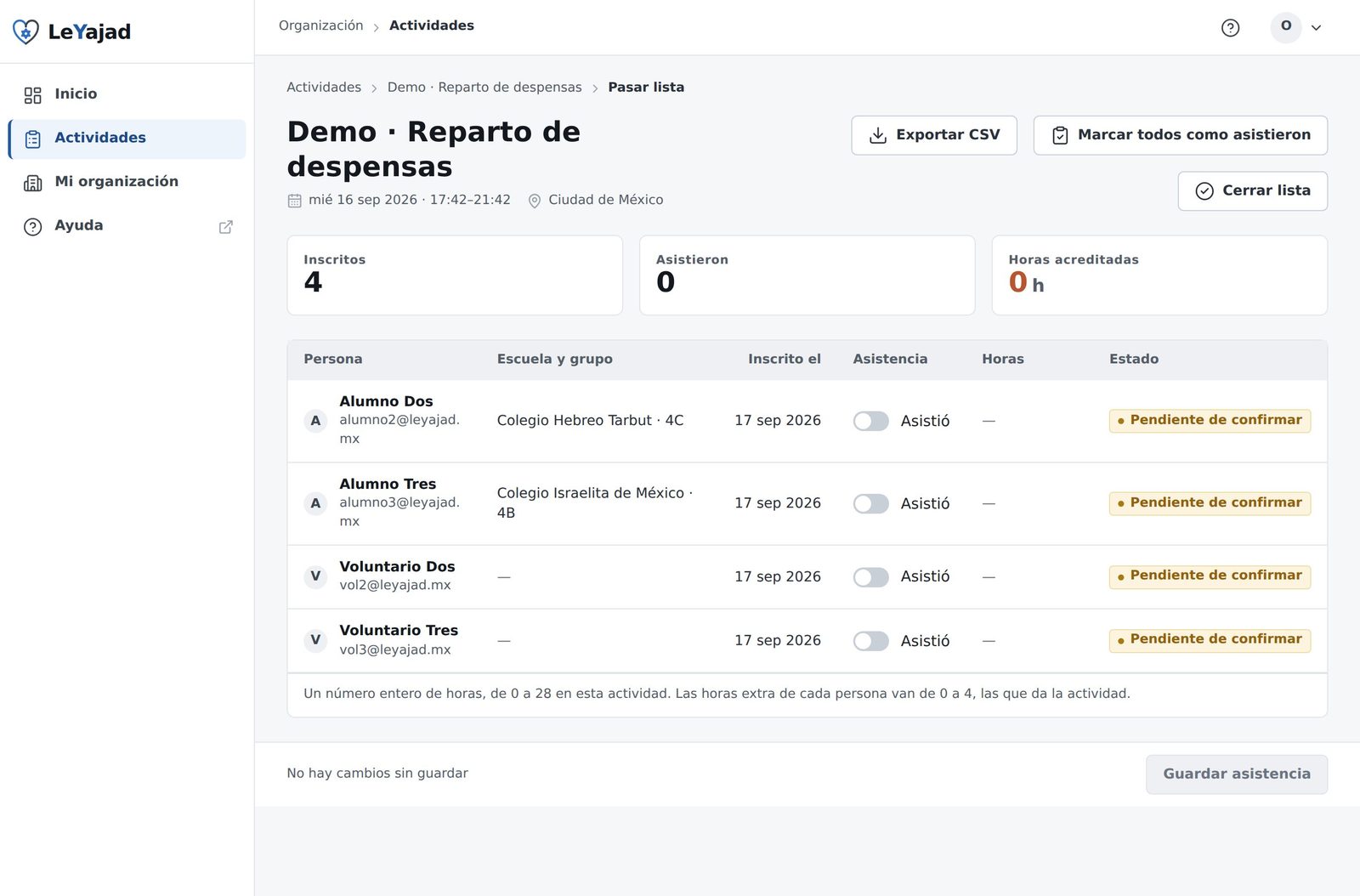
Task: Click the clipboard-check icon in Marcar todos
Action: click(x=1060, y=136)
